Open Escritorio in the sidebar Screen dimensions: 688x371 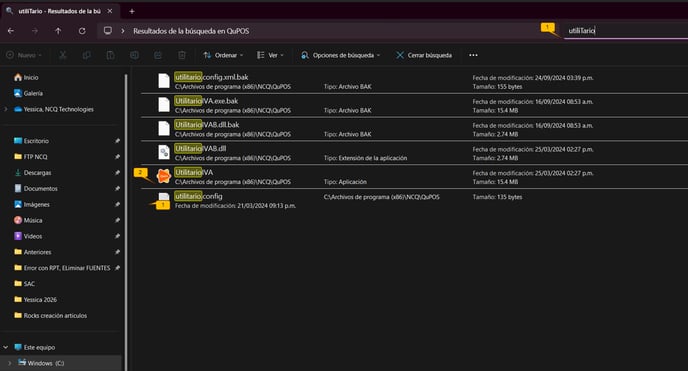[31, 141]
